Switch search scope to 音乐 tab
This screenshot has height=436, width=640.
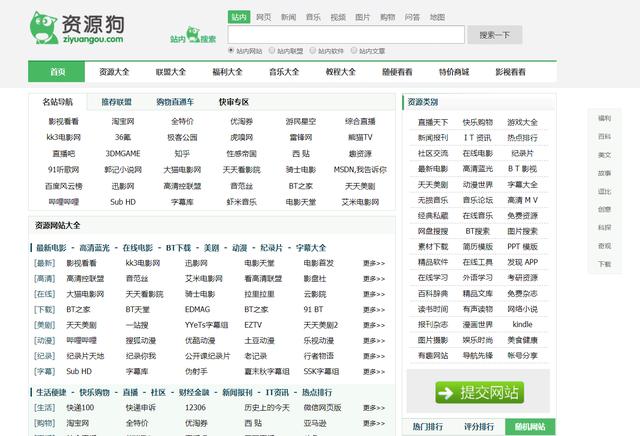(x=313, y=17)
